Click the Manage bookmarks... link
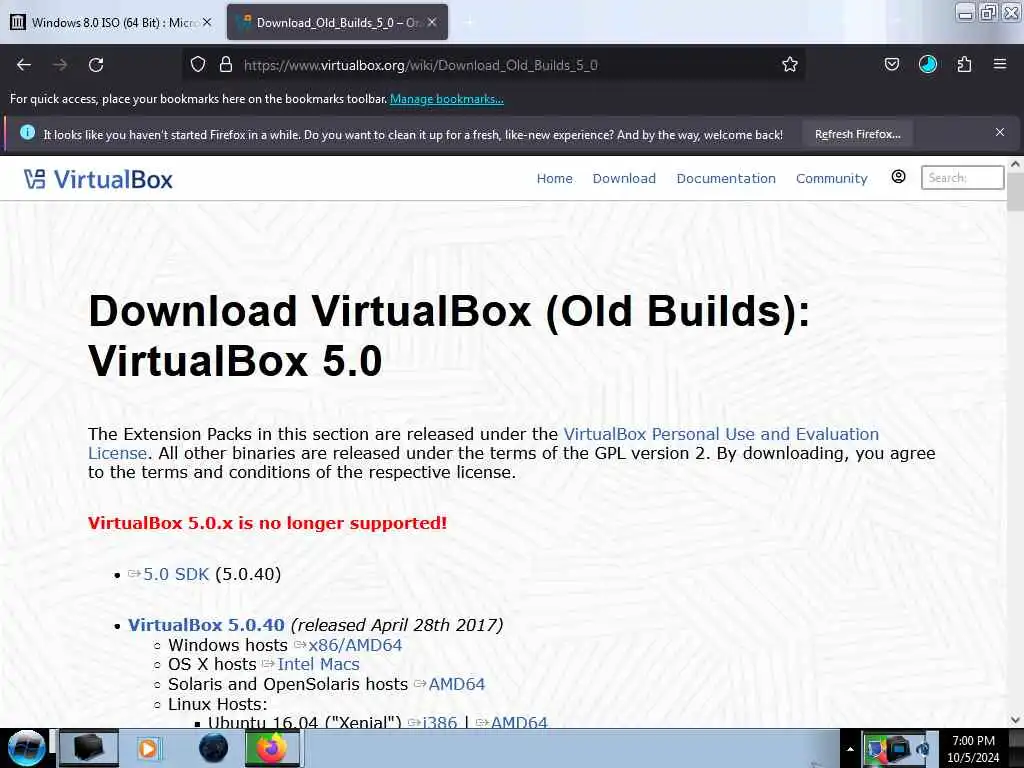The height and width of the screenshot is (768, 1024). coord(447,99)
